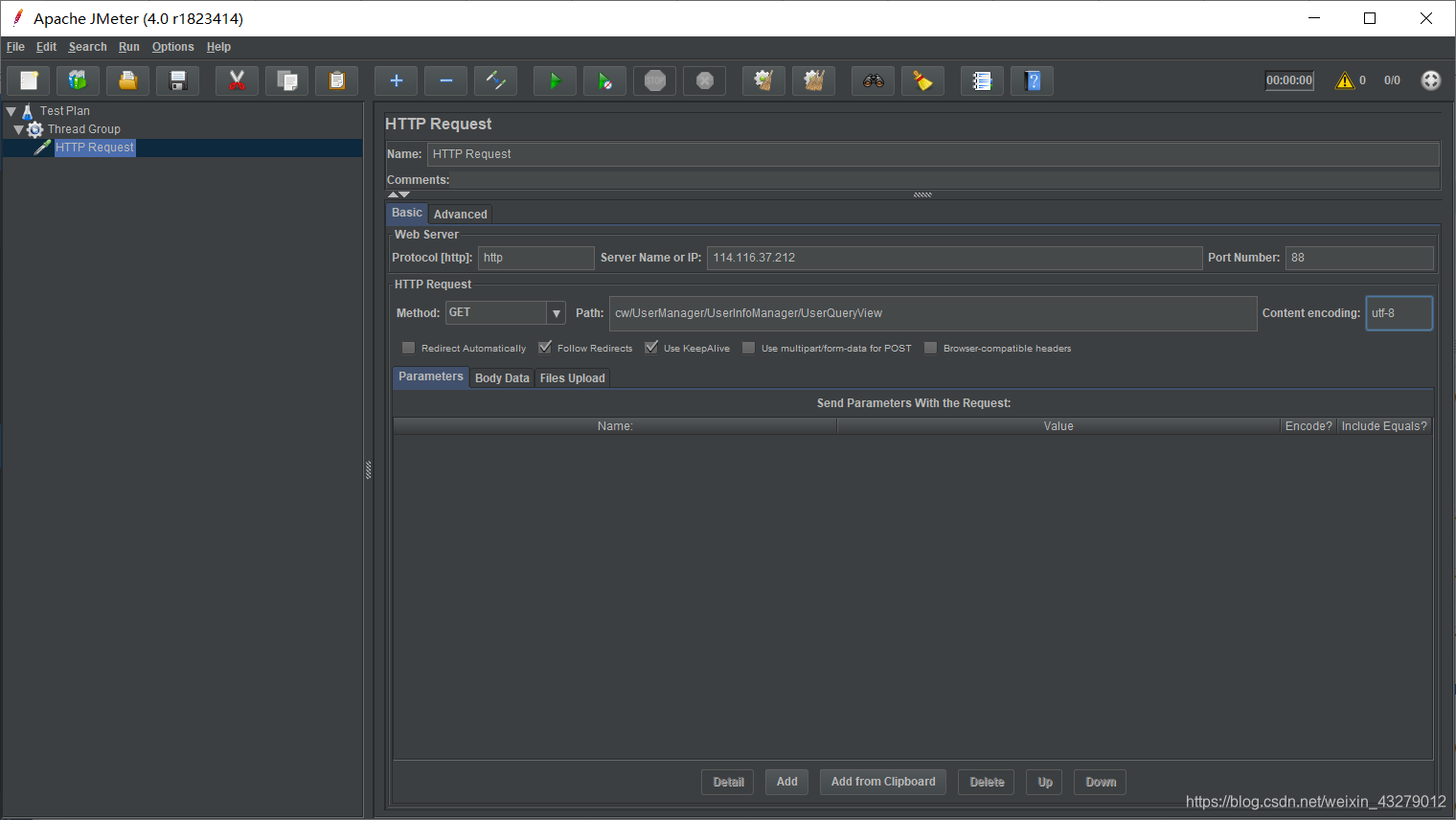Open Help with the question mark icon
This screenshot has width=1456, height=820.
pos(1033,80)
